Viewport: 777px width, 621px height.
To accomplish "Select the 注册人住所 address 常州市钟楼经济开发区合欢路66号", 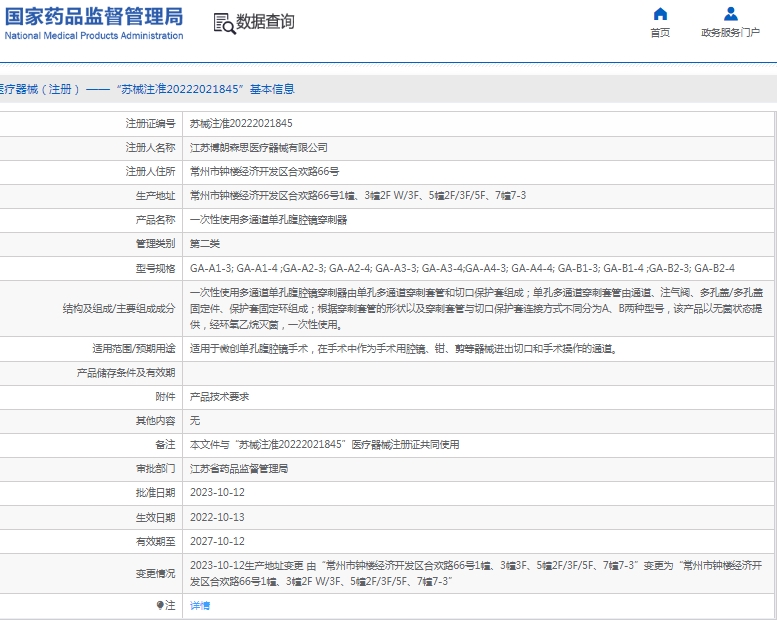I will tap(265, 171).
